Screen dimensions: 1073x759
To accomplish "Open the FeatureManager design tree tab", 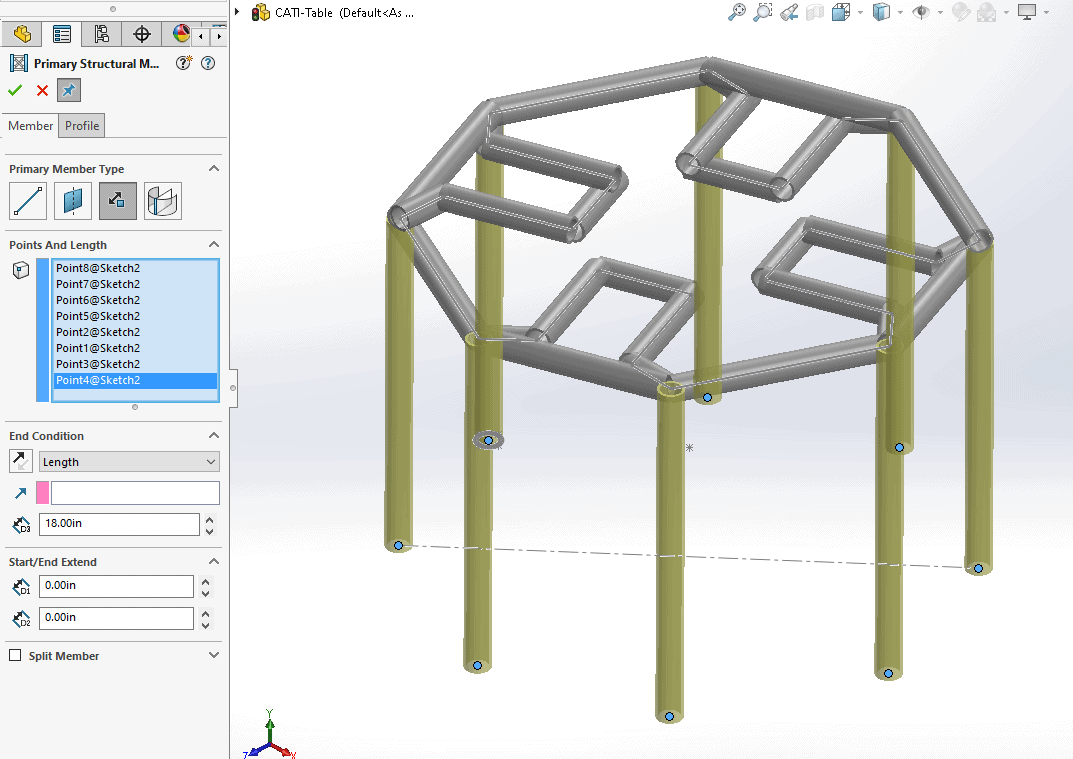I will click(22, 34).
